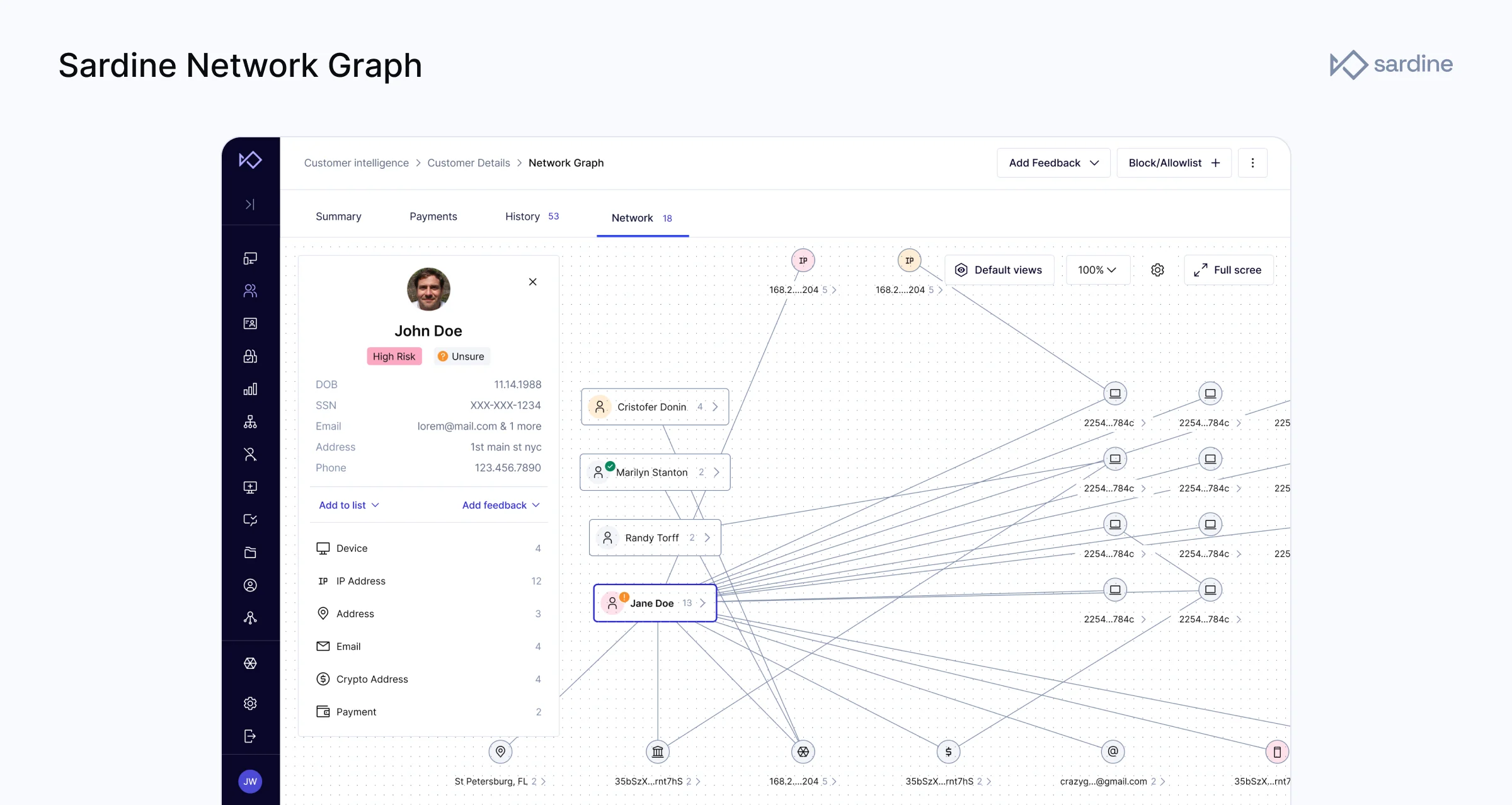Click the Jane Doe alert badge
The height and width of the screenshot is (805, 1512).
point(623,595)
